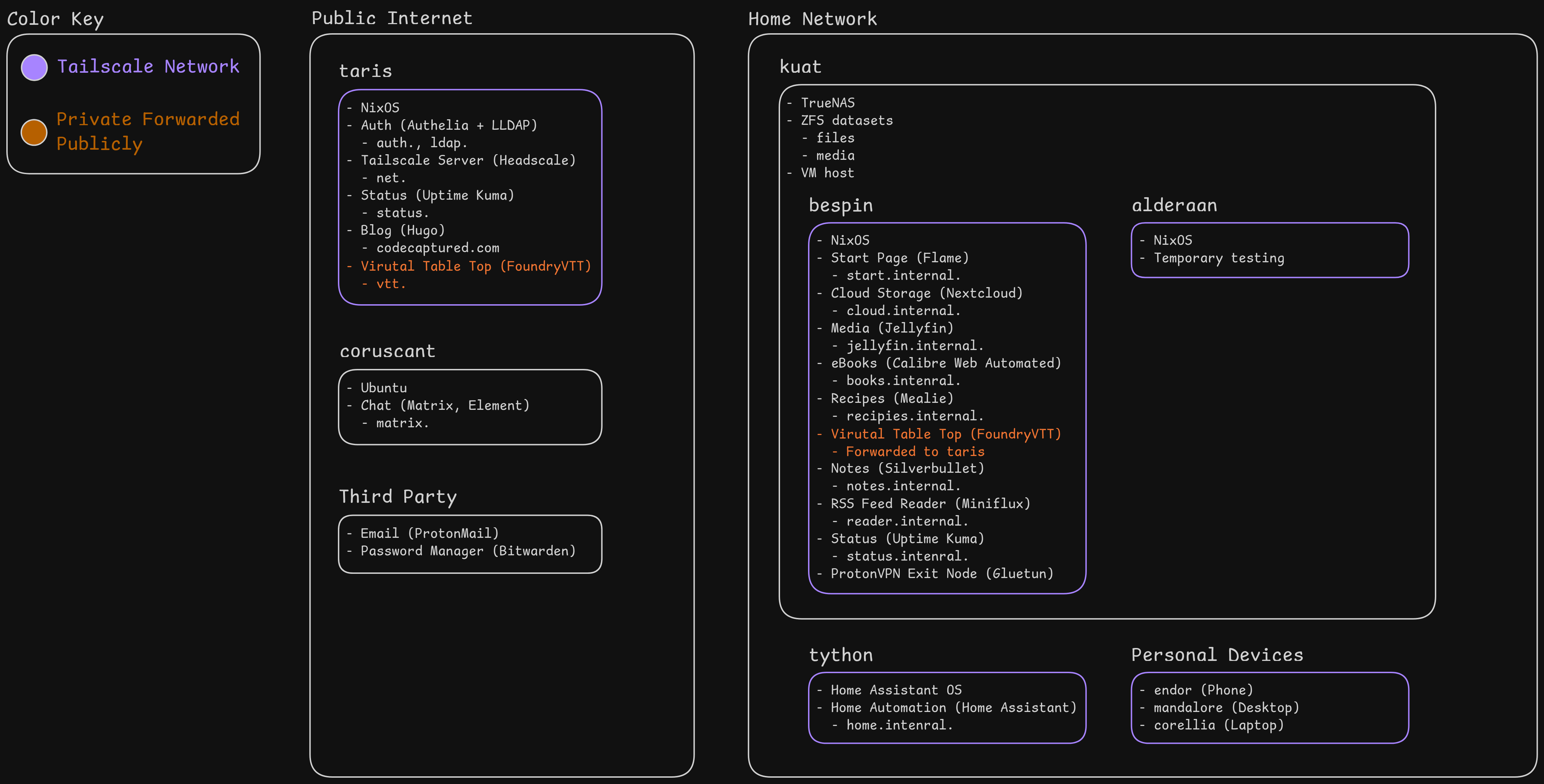The width and height of the screenshot is (1544, 784).
Task: Click the 'media' dataset line
Action: [x=836, y=155]
